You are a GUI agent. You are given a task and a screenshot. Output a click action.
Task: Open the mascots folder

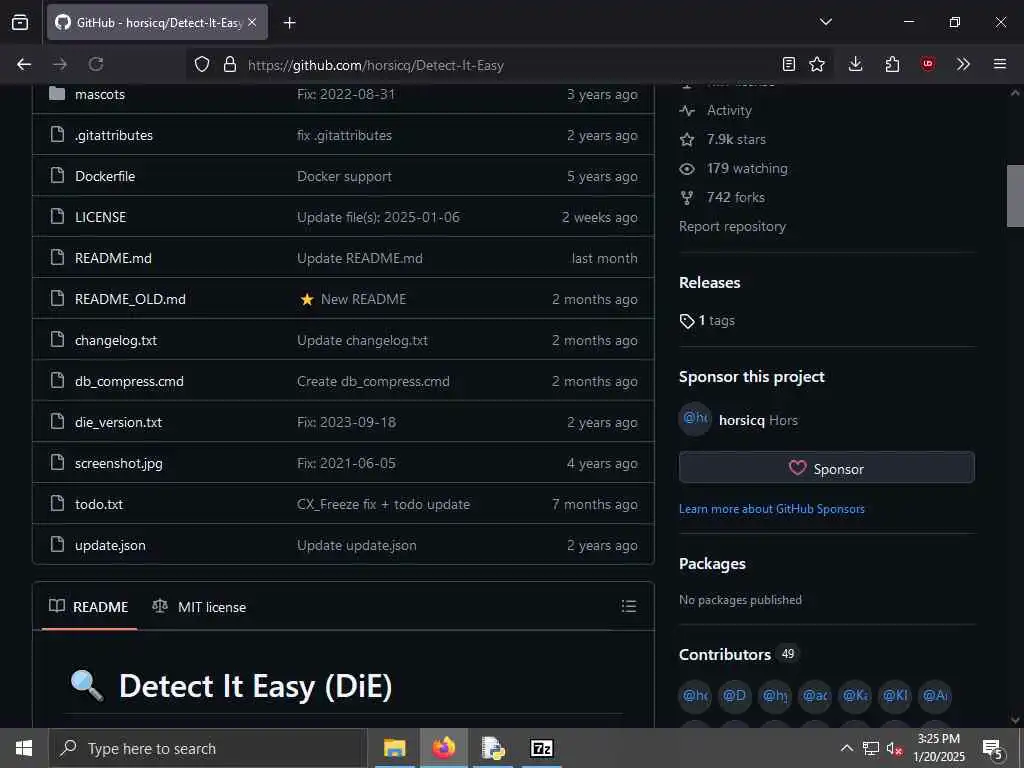pyautogui.click(x=99, y=94)
